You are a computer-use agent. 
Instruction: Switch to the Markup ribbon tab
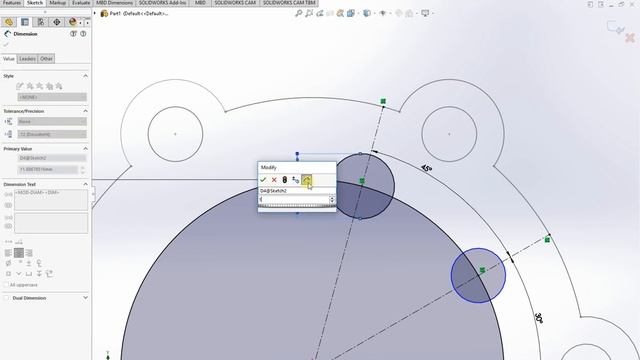click(x=57, y=3)
